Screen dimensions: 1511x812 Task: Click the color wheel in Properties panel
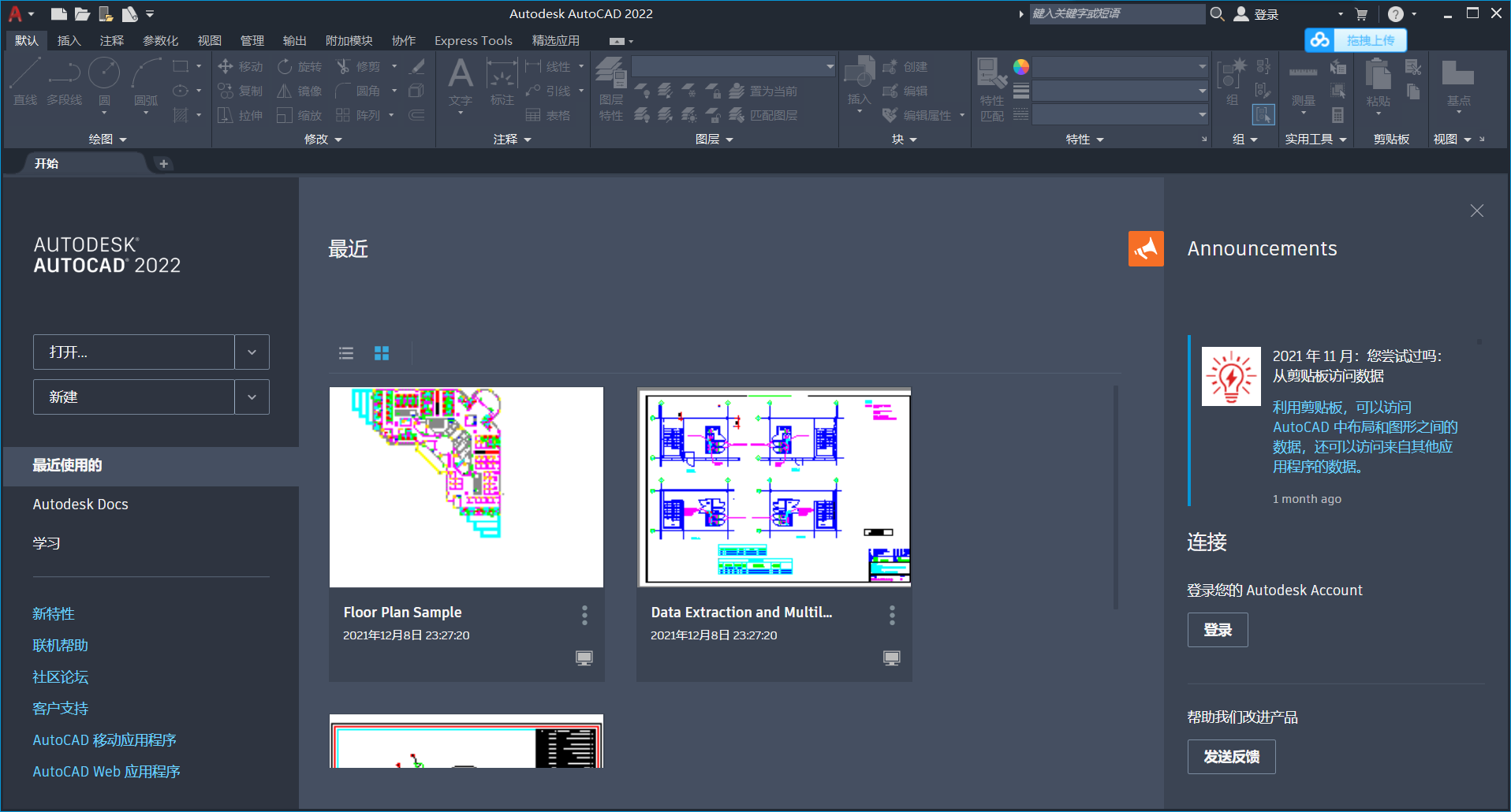[1020, 67]
